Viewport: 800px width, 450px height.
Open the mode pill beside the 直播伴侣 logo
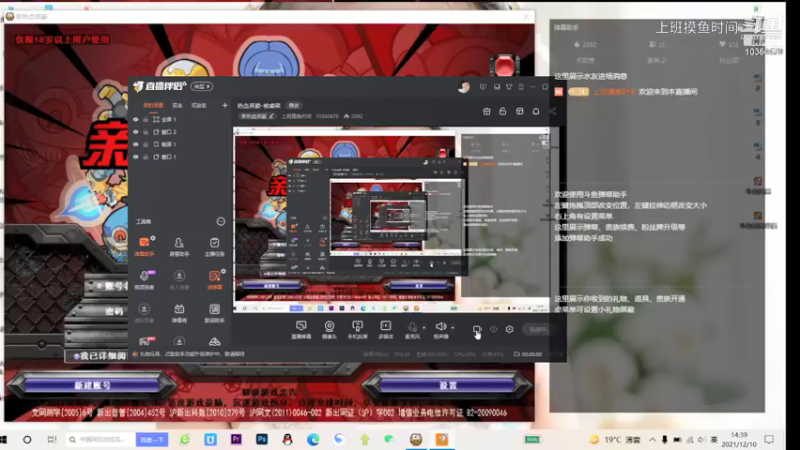(x=202, y=86)
